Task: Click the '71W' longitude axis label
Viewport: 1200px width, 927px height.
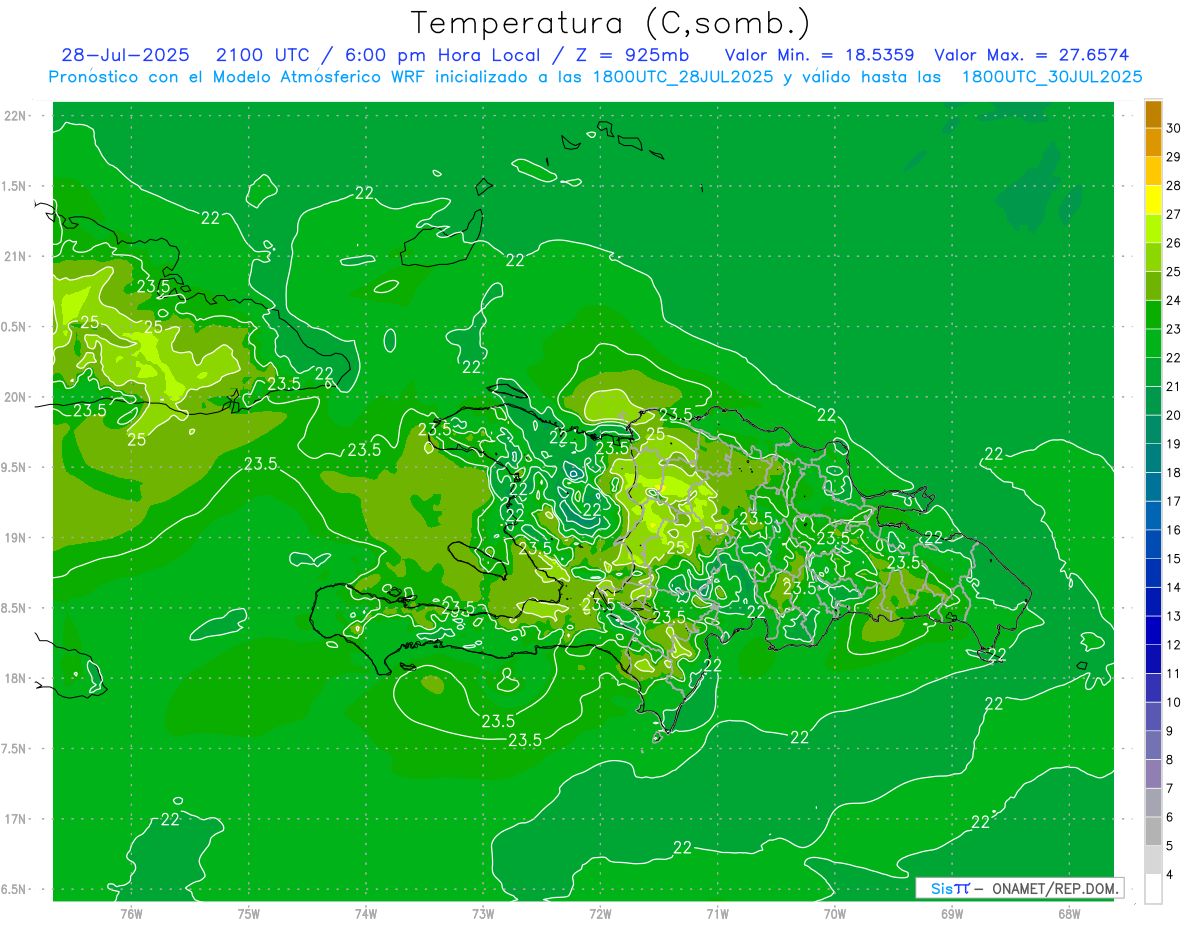Action: click(717, 914)
